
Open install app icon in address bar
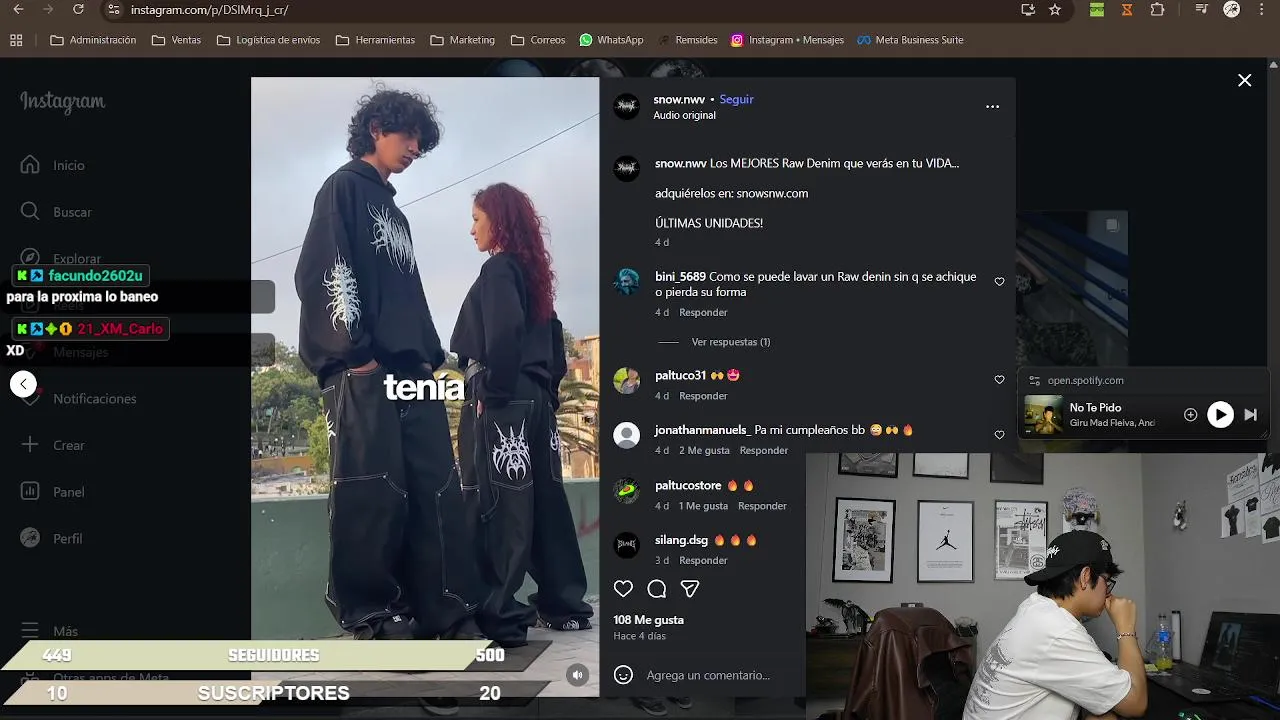(1028, 9)
